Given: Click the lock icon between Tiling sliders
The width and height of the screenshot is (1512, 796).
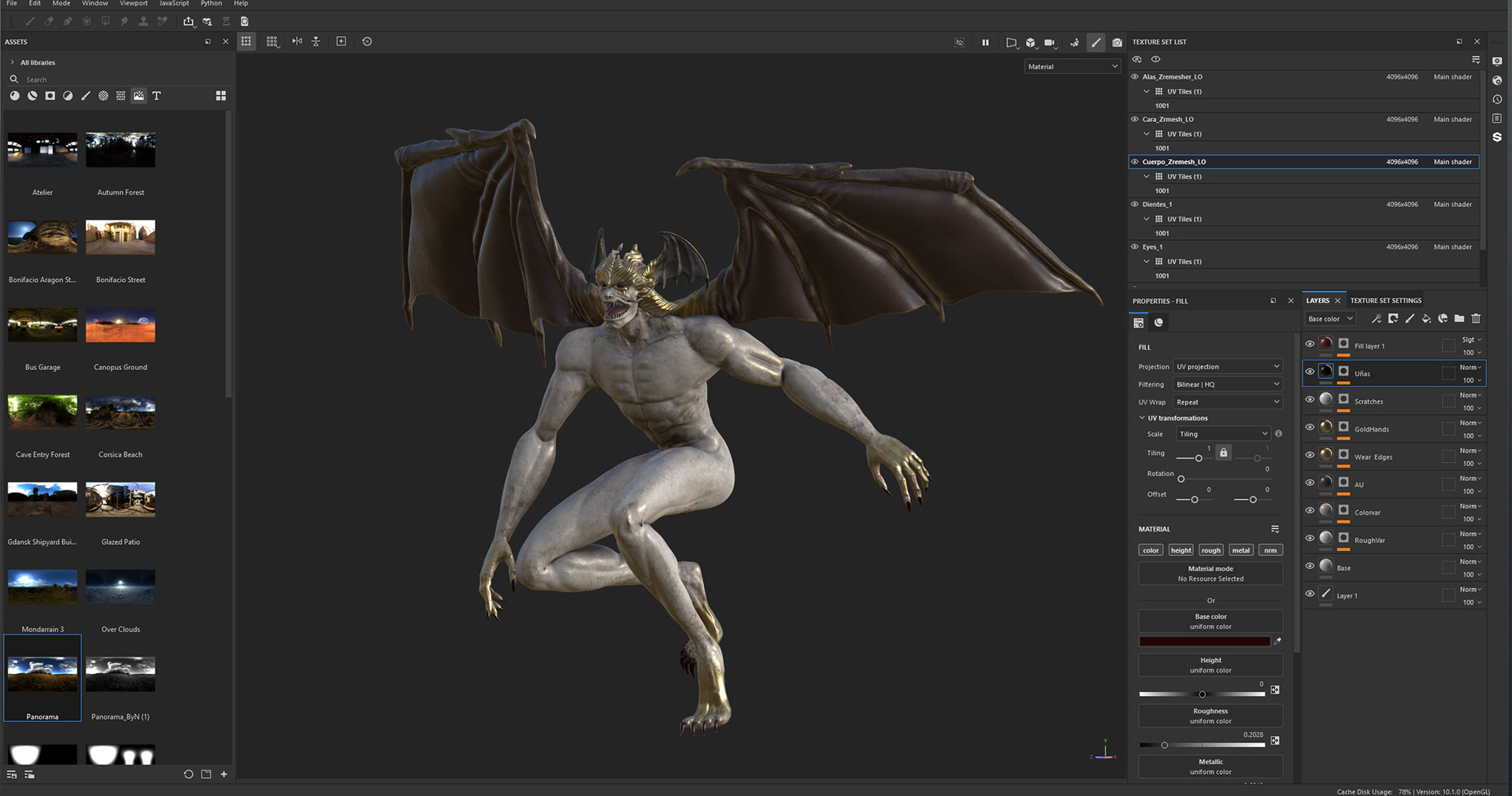Looking at the screenshot, I should click(1223, 453).
